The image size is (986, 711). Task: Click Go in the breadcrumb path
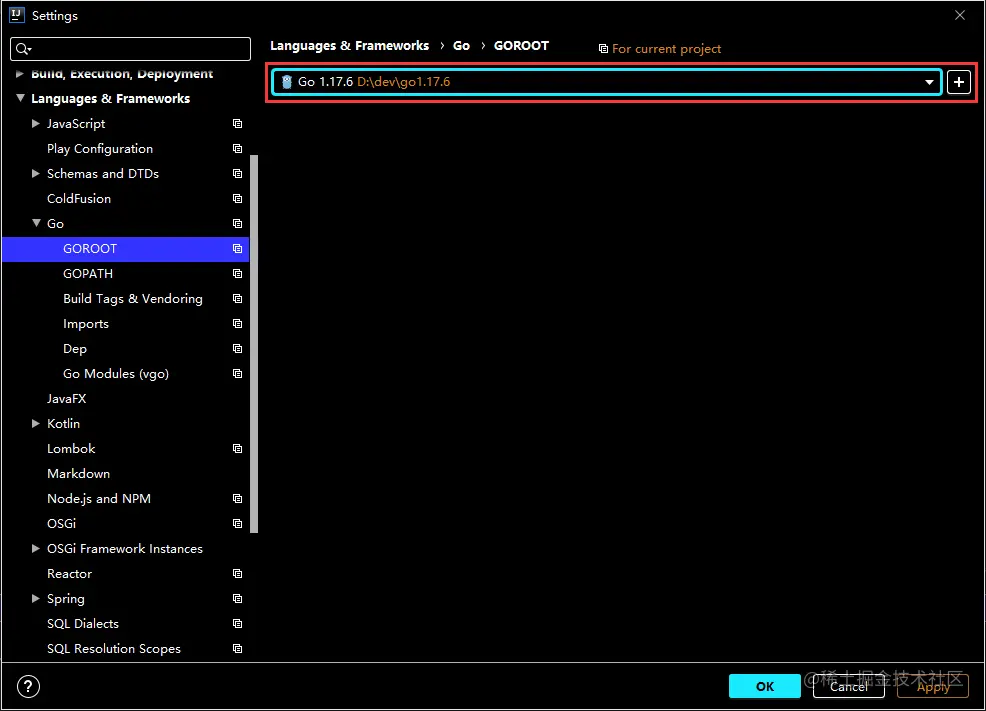click(461, 46)
